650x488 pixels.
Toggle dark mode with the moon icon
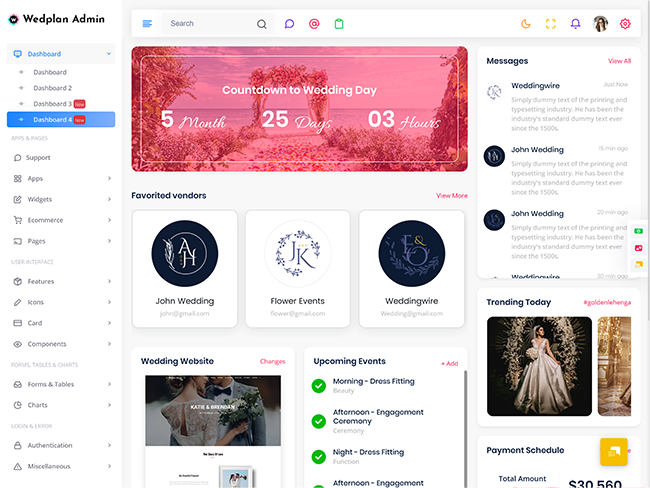point(526,23)
